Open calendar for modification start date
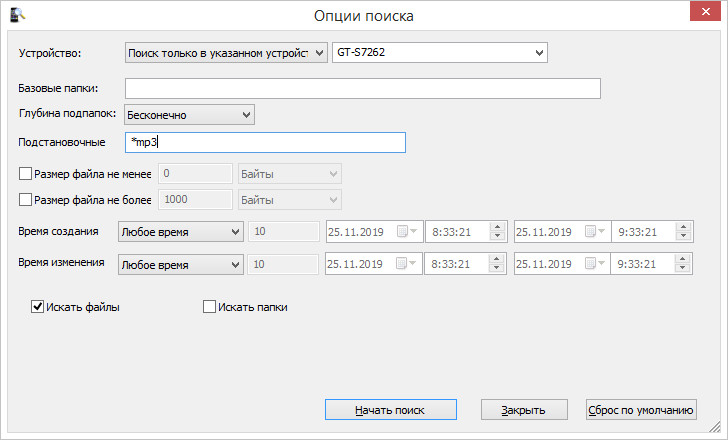Image resolution: width=728 pixels, height=440 pixels. 406,264
